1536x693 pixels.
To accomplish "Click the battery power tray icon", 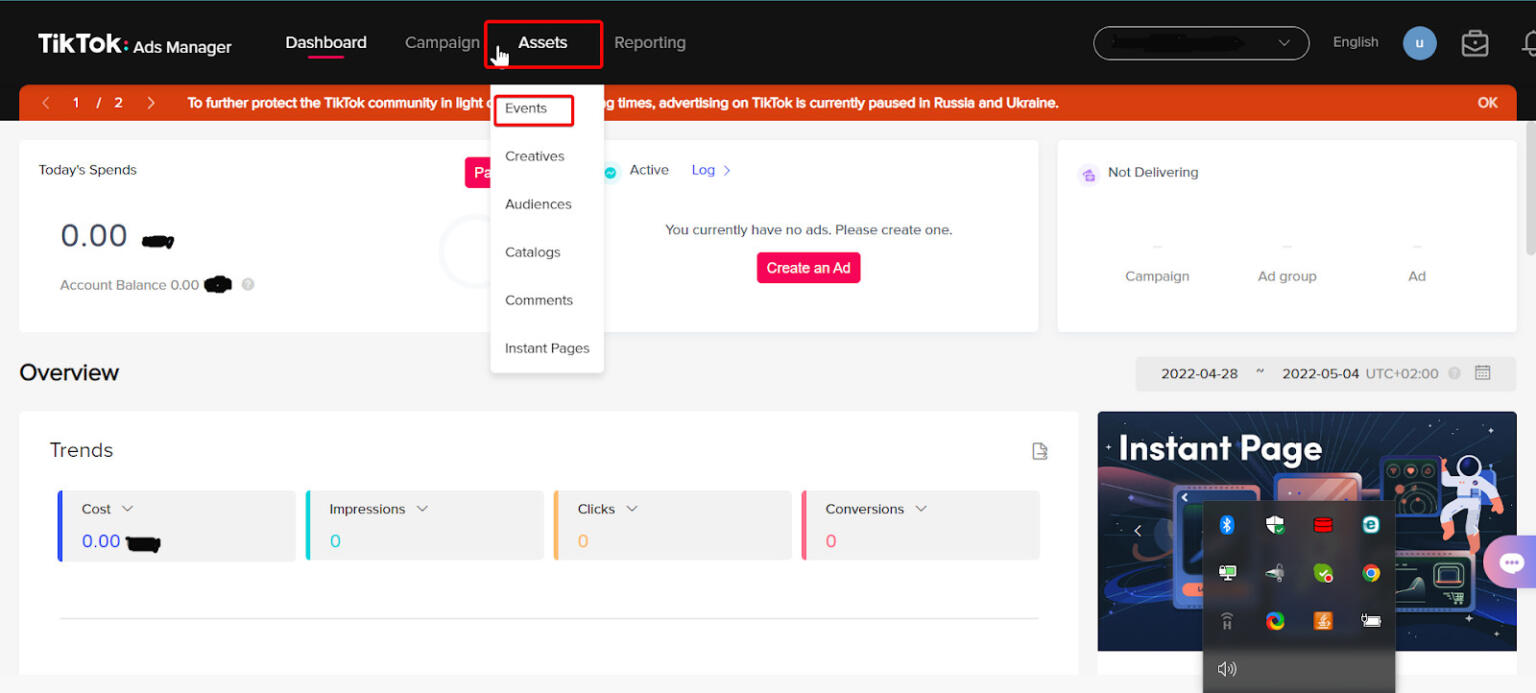I will [1371, 621].
